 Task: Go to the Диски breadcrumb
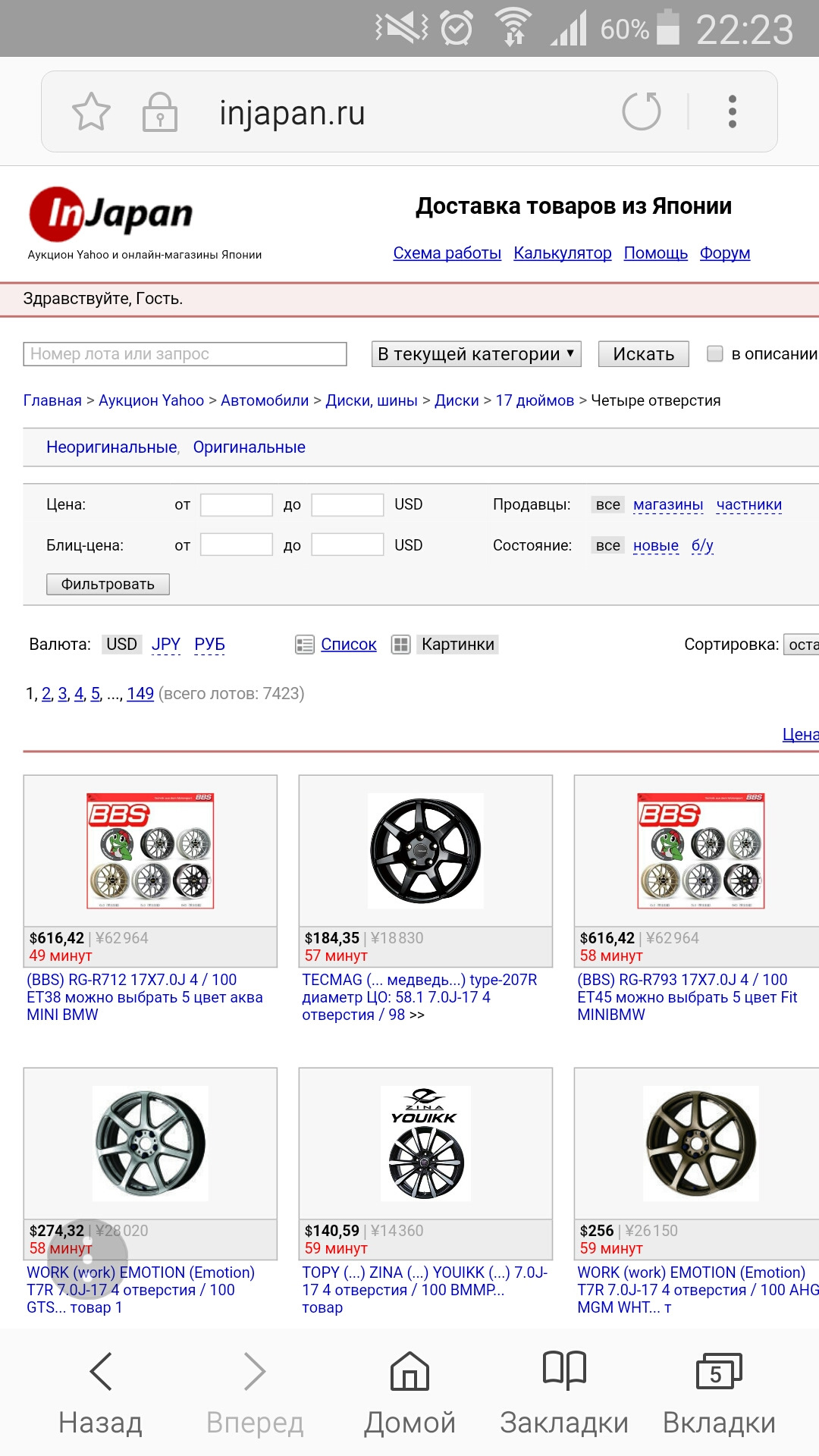457,400
